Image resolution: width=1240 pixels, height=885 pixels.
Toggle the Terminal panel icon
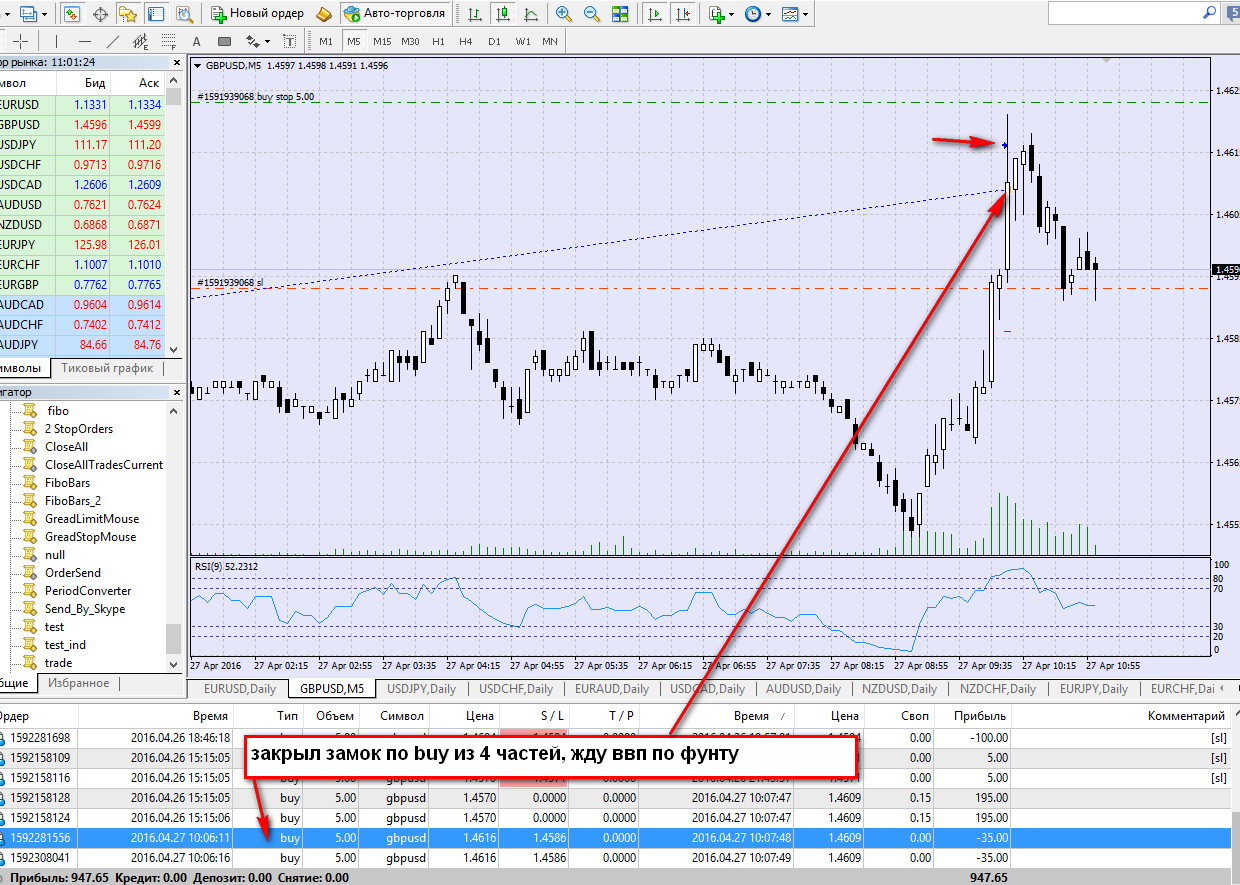pos(154,14)
